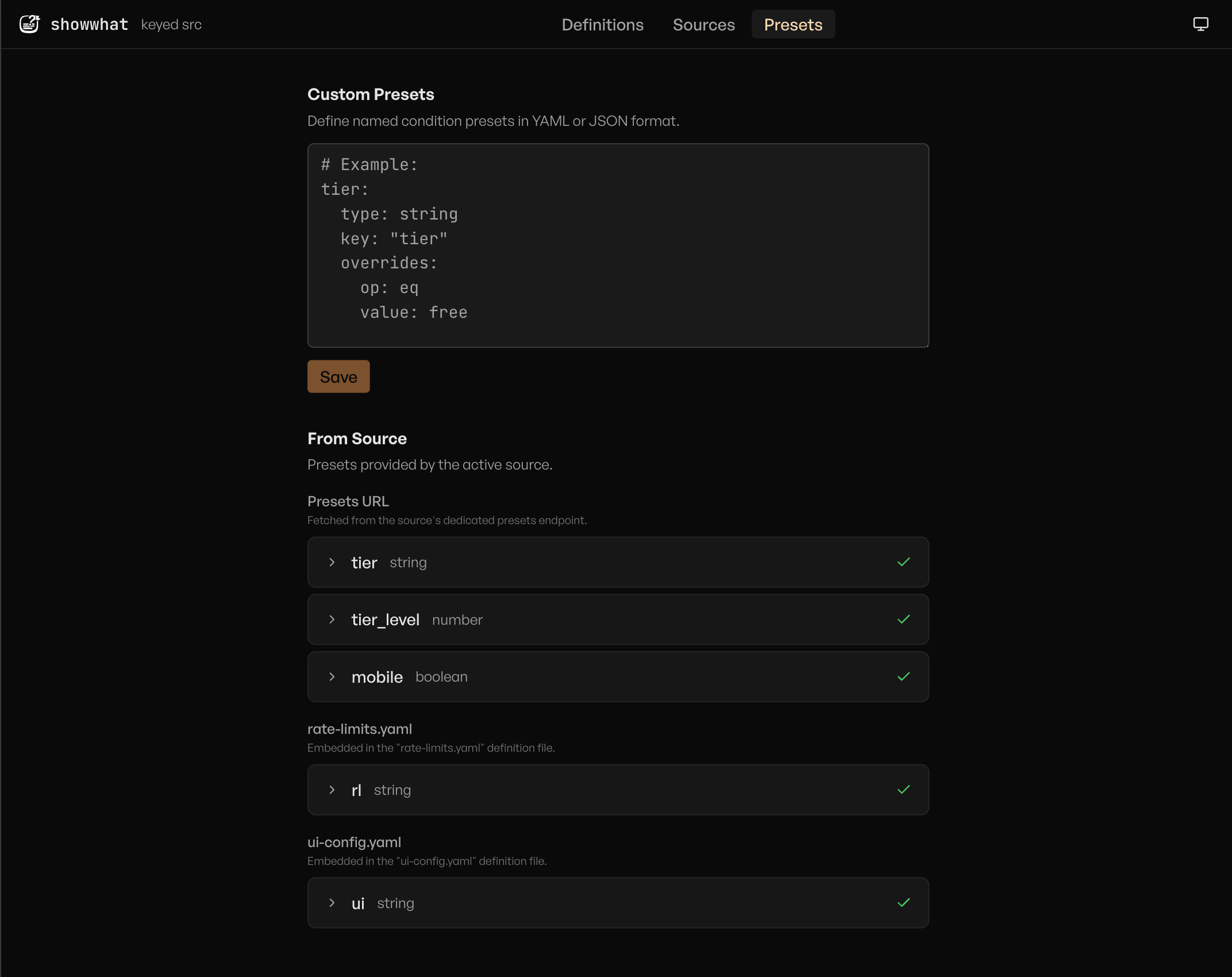
Task: Expand the tier string preset
Action: 332,562
